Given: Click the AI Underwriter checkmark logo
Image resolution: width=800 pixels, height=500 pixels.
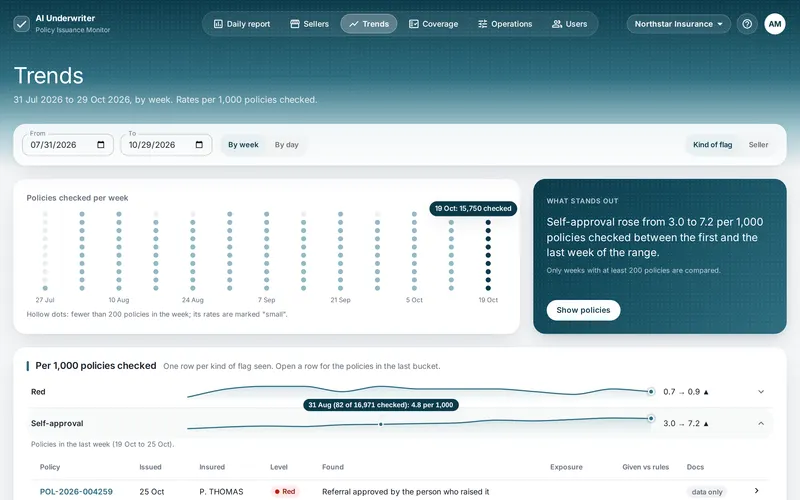Looking at the screenshot, I should pyautogui.click(x=21, y=24).
